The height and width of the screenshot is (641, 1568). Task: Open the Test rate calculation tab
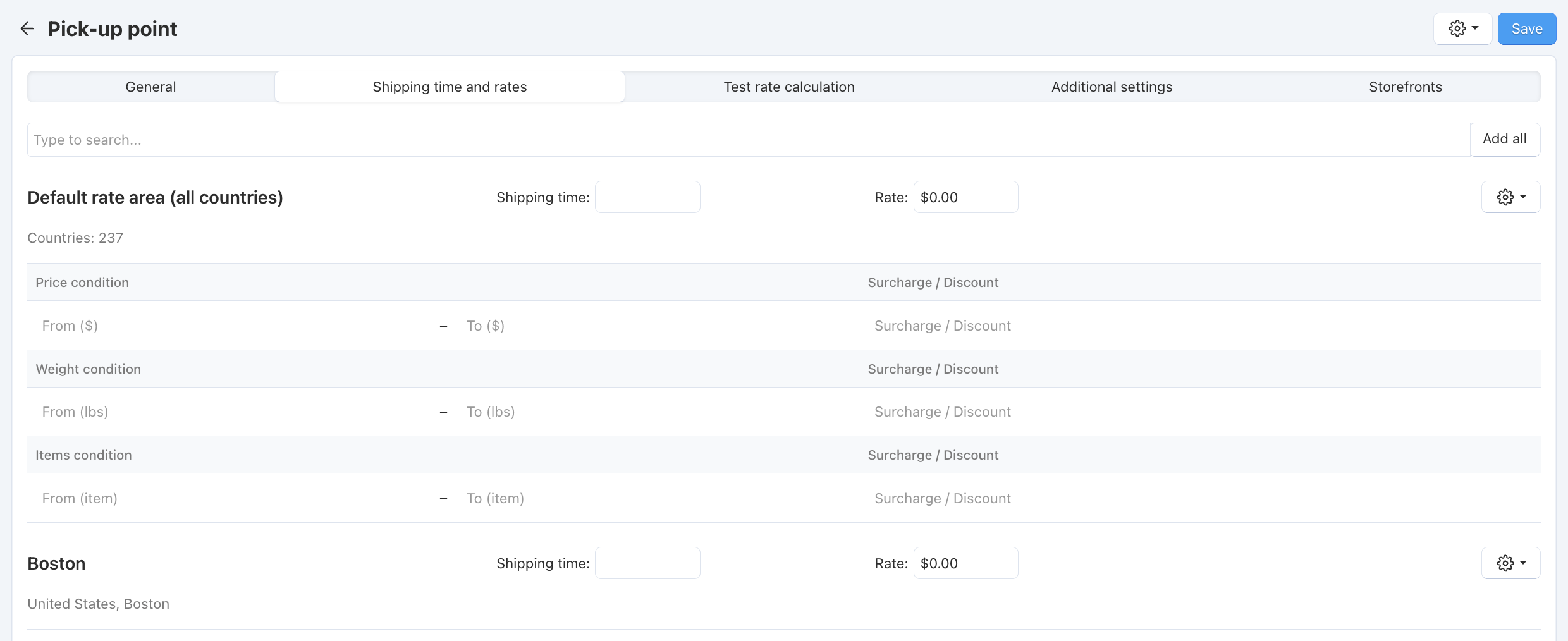[x=789, y=87]
